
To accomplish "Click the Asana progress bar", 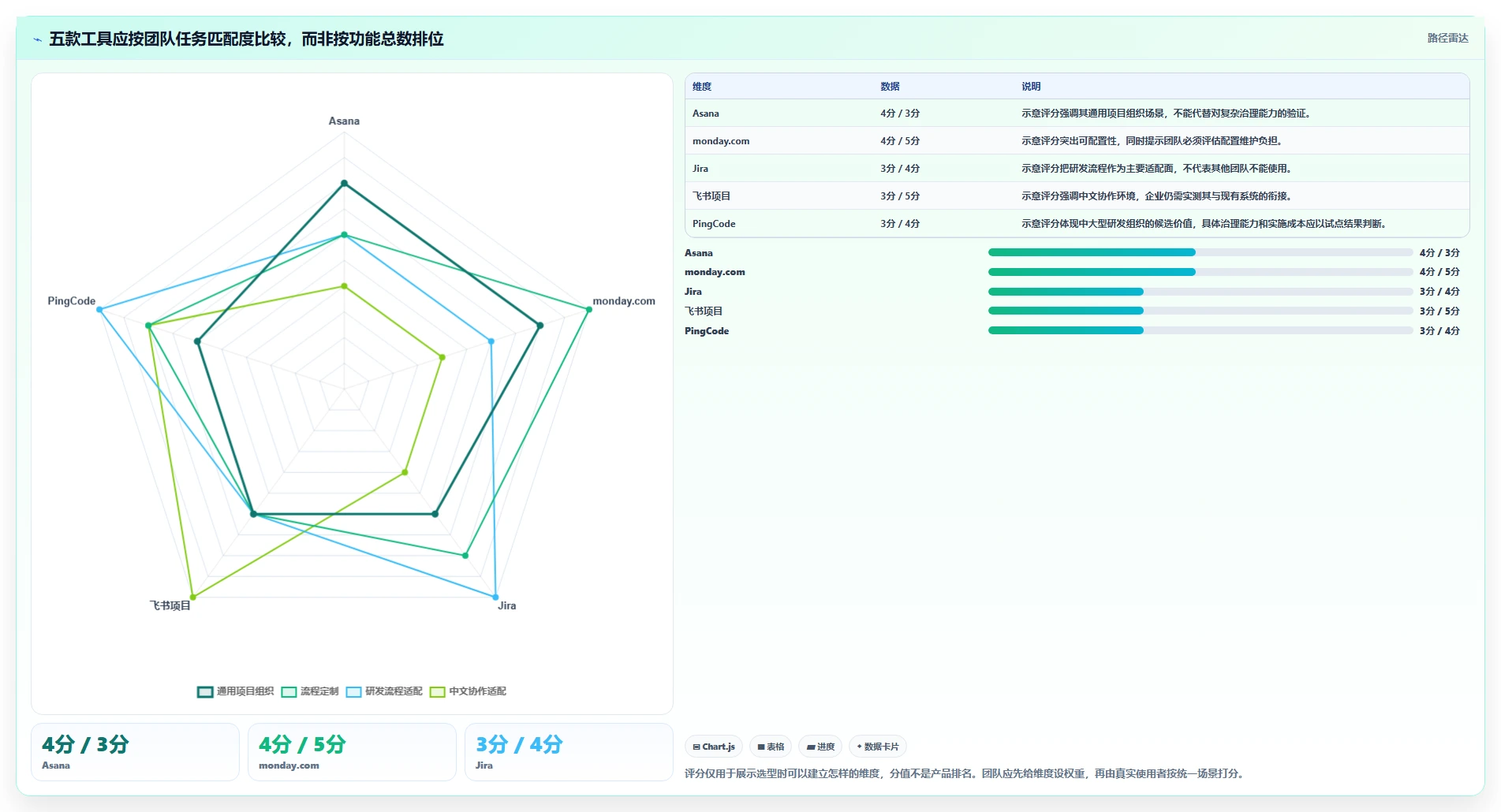I will 1200,252.
